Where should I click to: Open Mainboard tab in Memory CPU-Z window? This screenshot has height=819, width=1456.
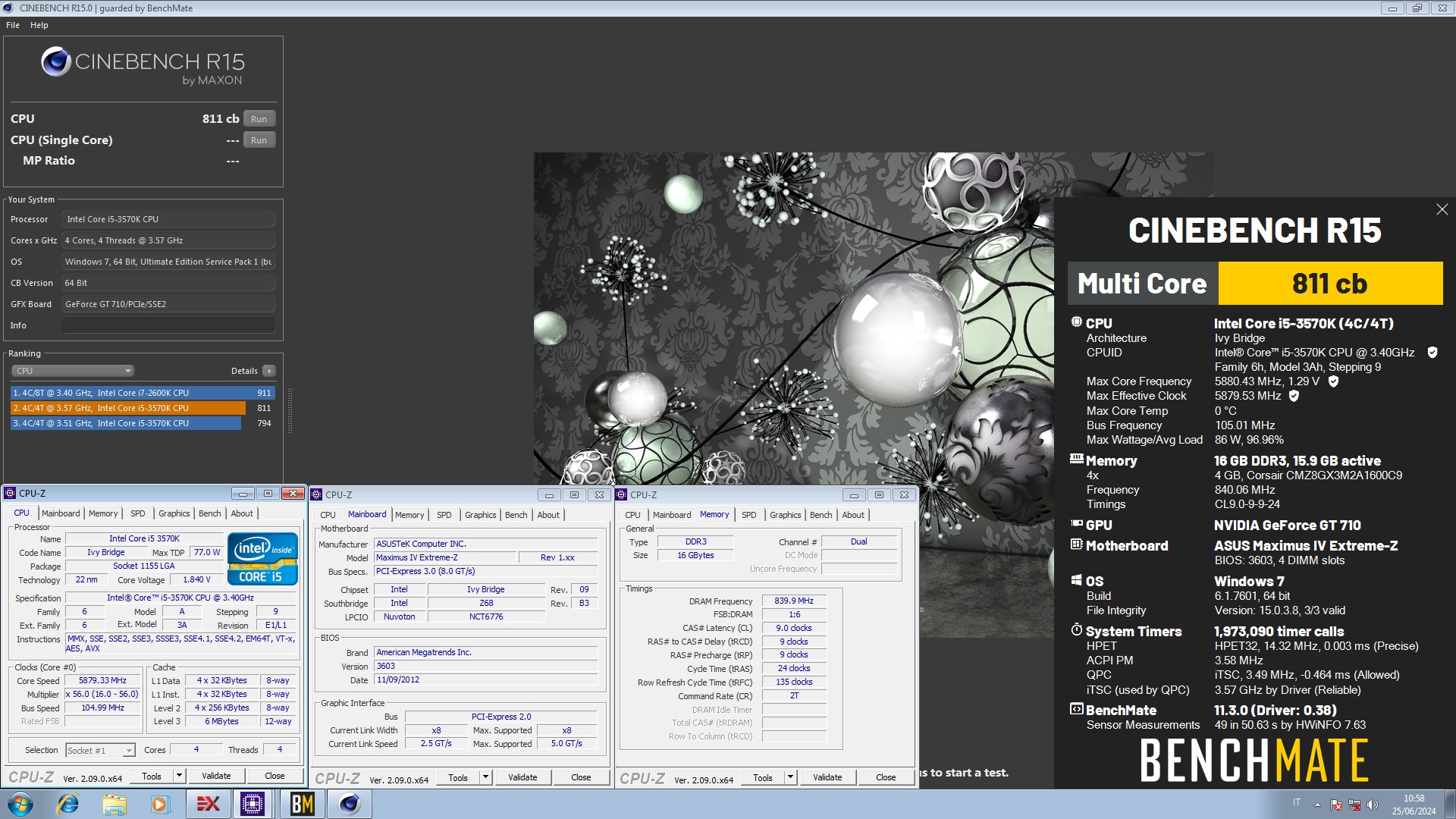click(x=672, y=515)
